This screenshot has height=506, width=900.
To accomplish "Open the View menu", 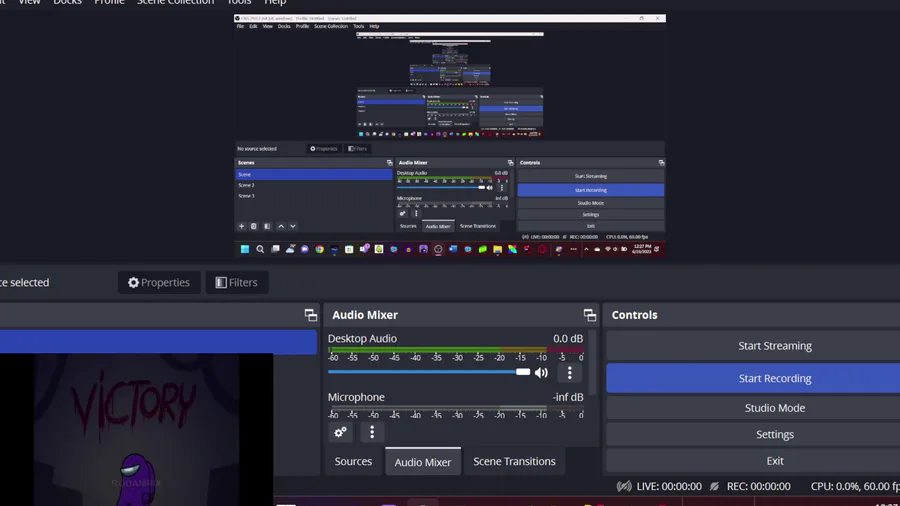I will click(x=29, y=2).
